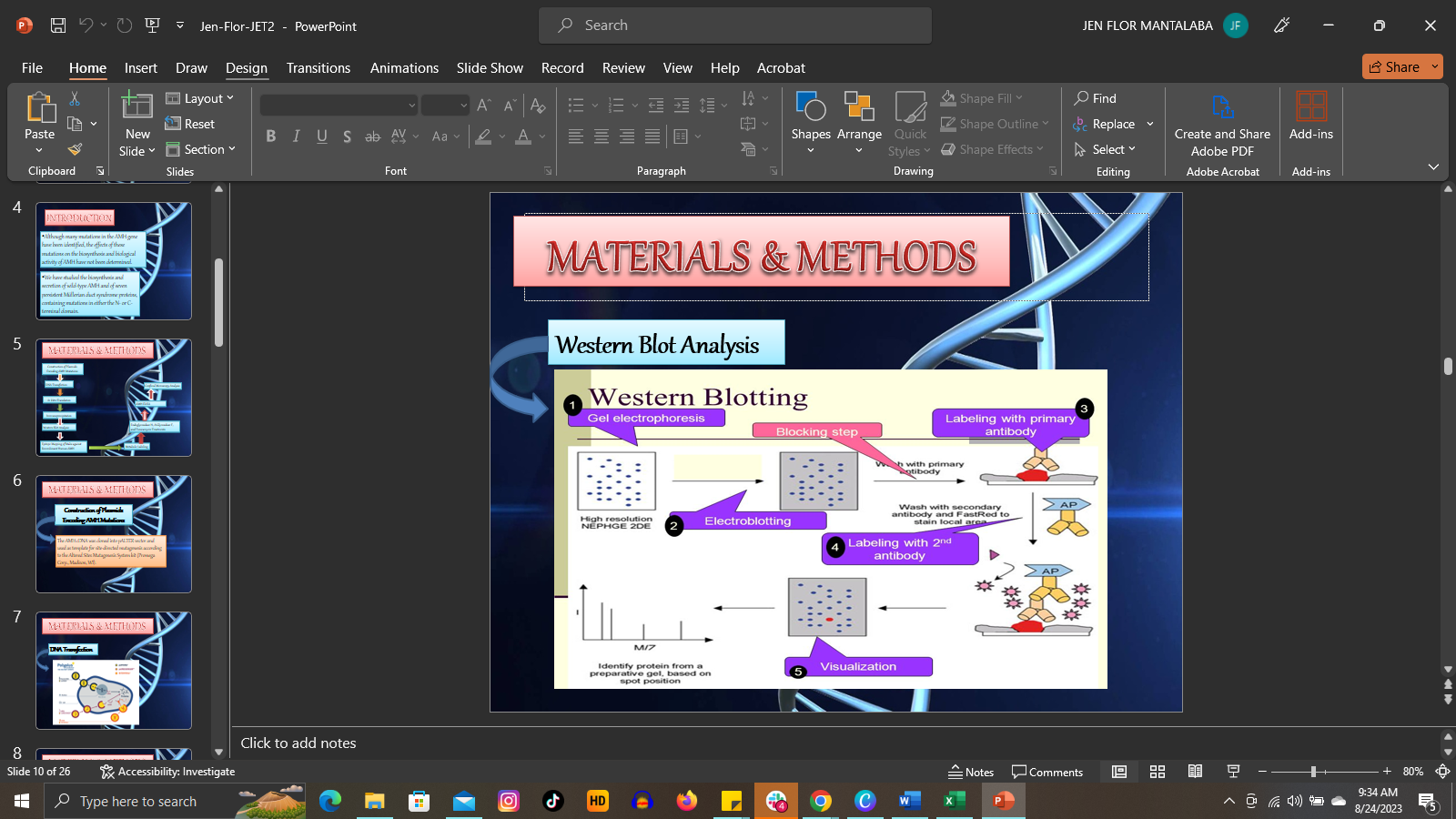Toggle the Comments pane
The image size is (1456, 819).
click(x=1046, y=772)
